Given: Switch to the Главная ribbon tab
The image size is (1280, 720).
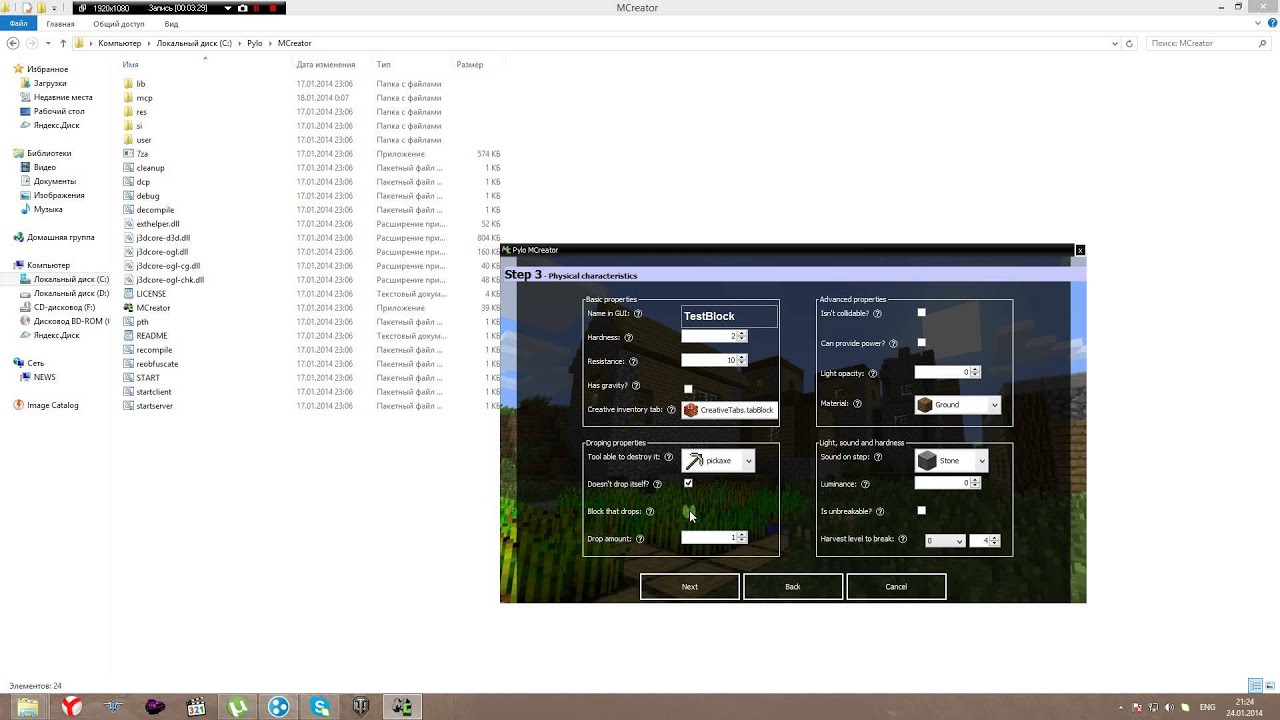Looking at the screenshot, I should [60, 23].
